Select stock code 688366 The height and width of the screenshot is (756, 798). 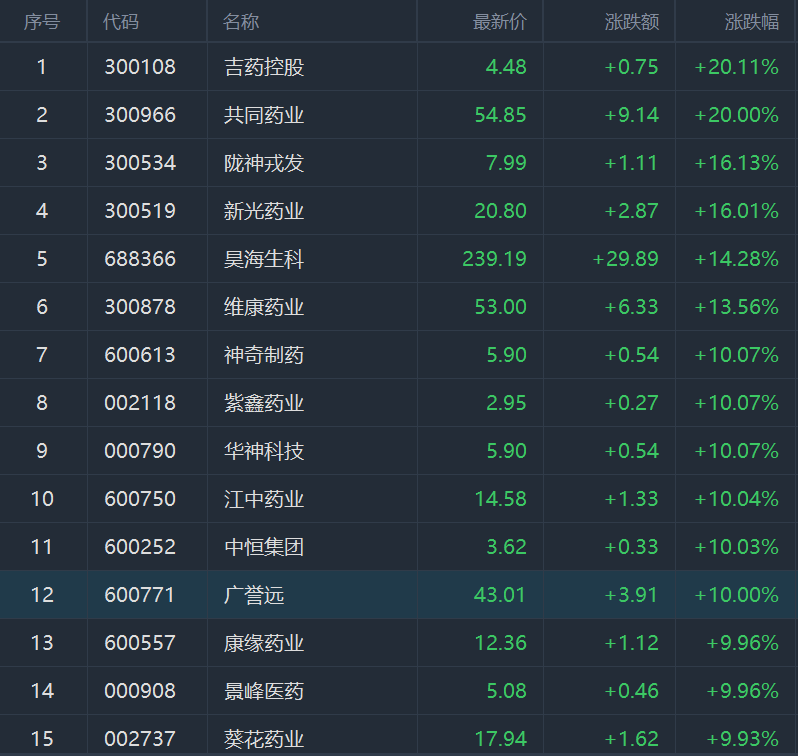click(140, 259)
